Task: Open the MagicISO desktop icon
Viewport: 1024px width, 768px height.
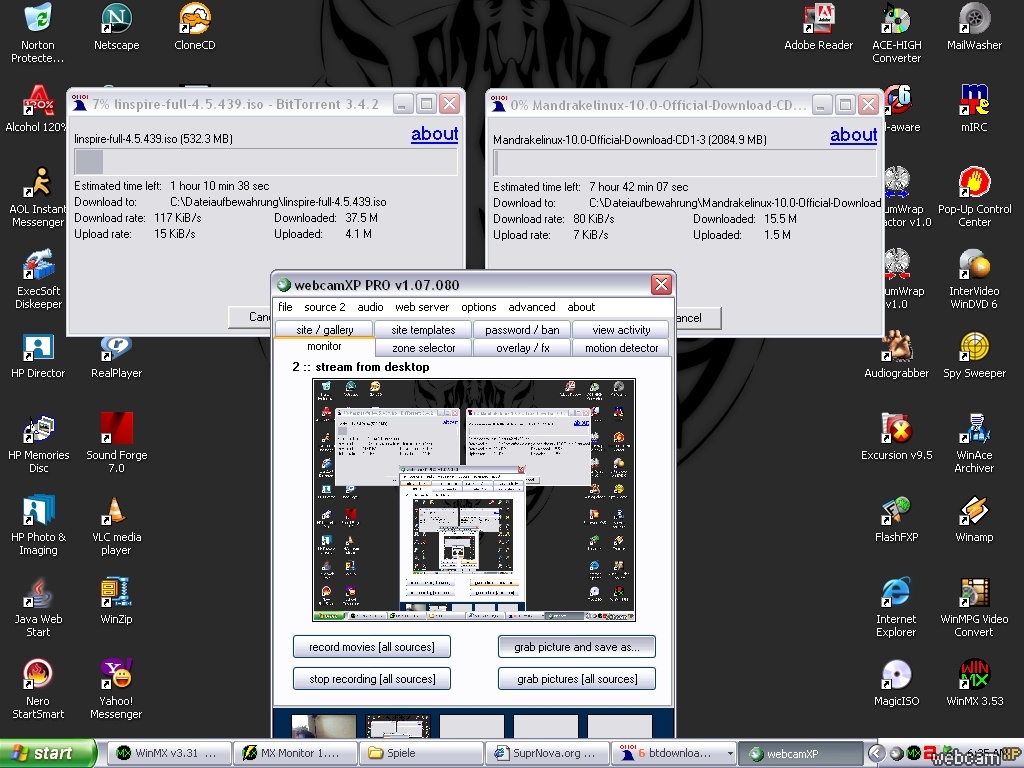Action: (x=897, y=684)
